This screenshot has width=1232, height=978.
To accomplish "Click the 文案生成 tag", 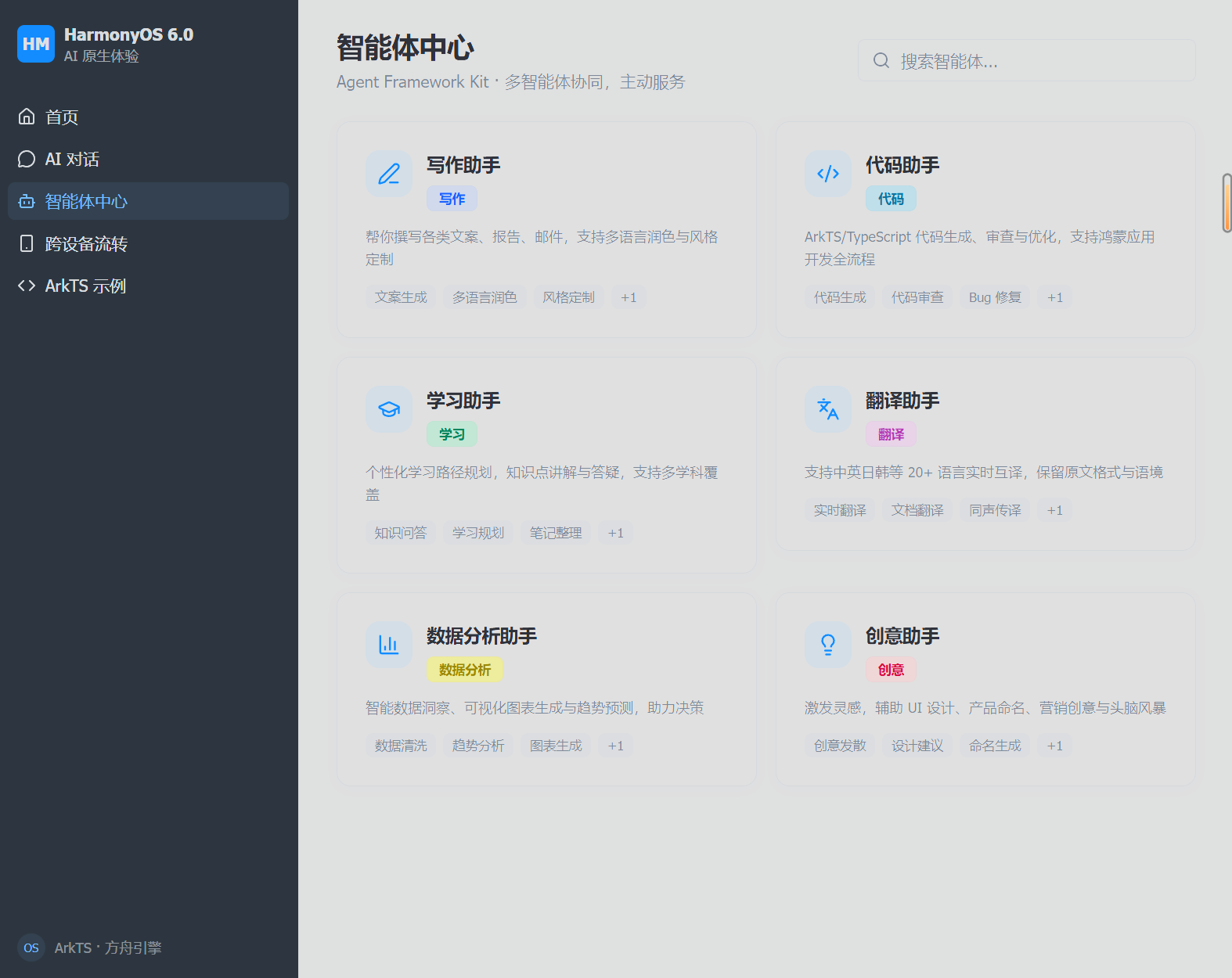I will [401, 297].
